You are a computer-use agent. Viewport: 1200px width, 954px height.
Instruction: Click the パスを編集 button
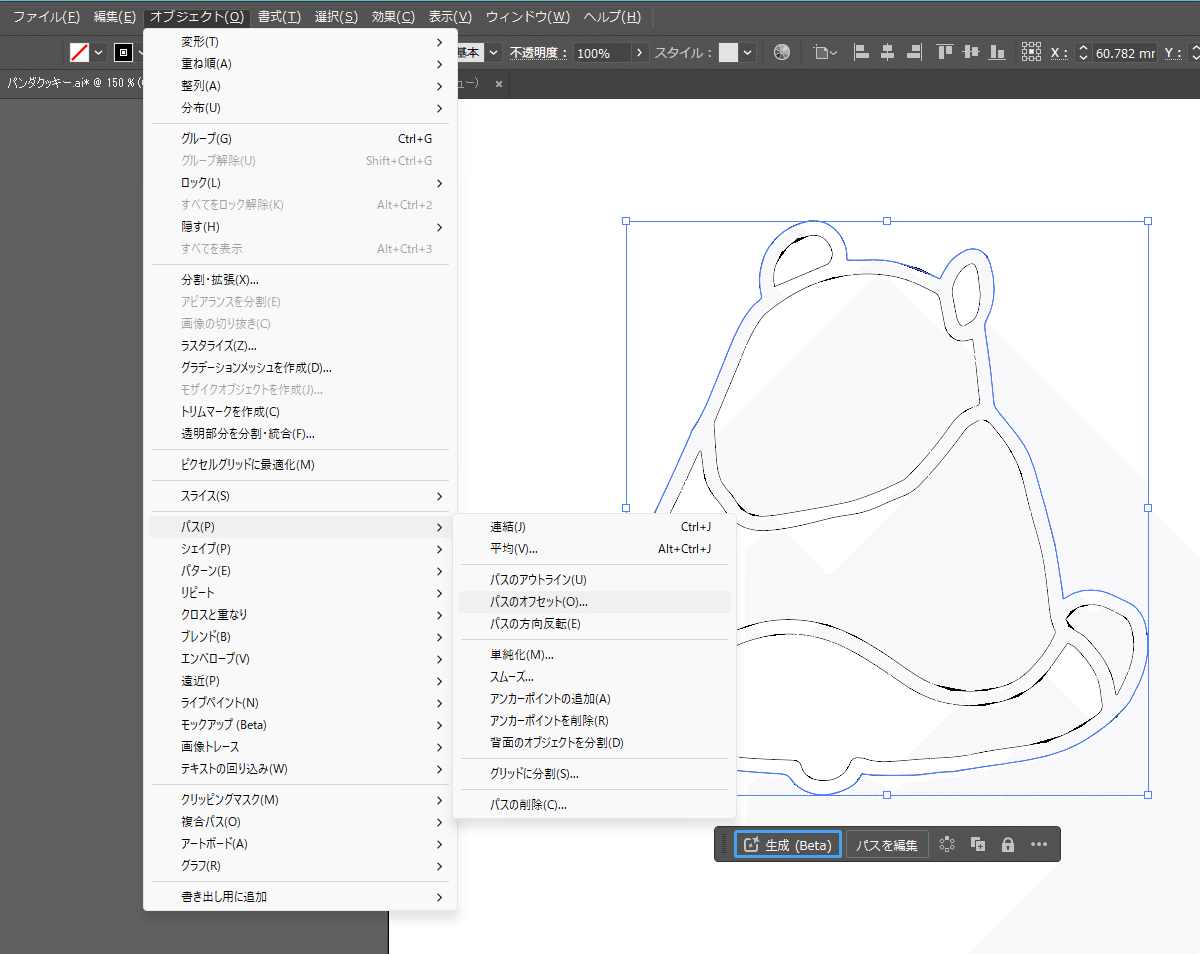(887, 845)
